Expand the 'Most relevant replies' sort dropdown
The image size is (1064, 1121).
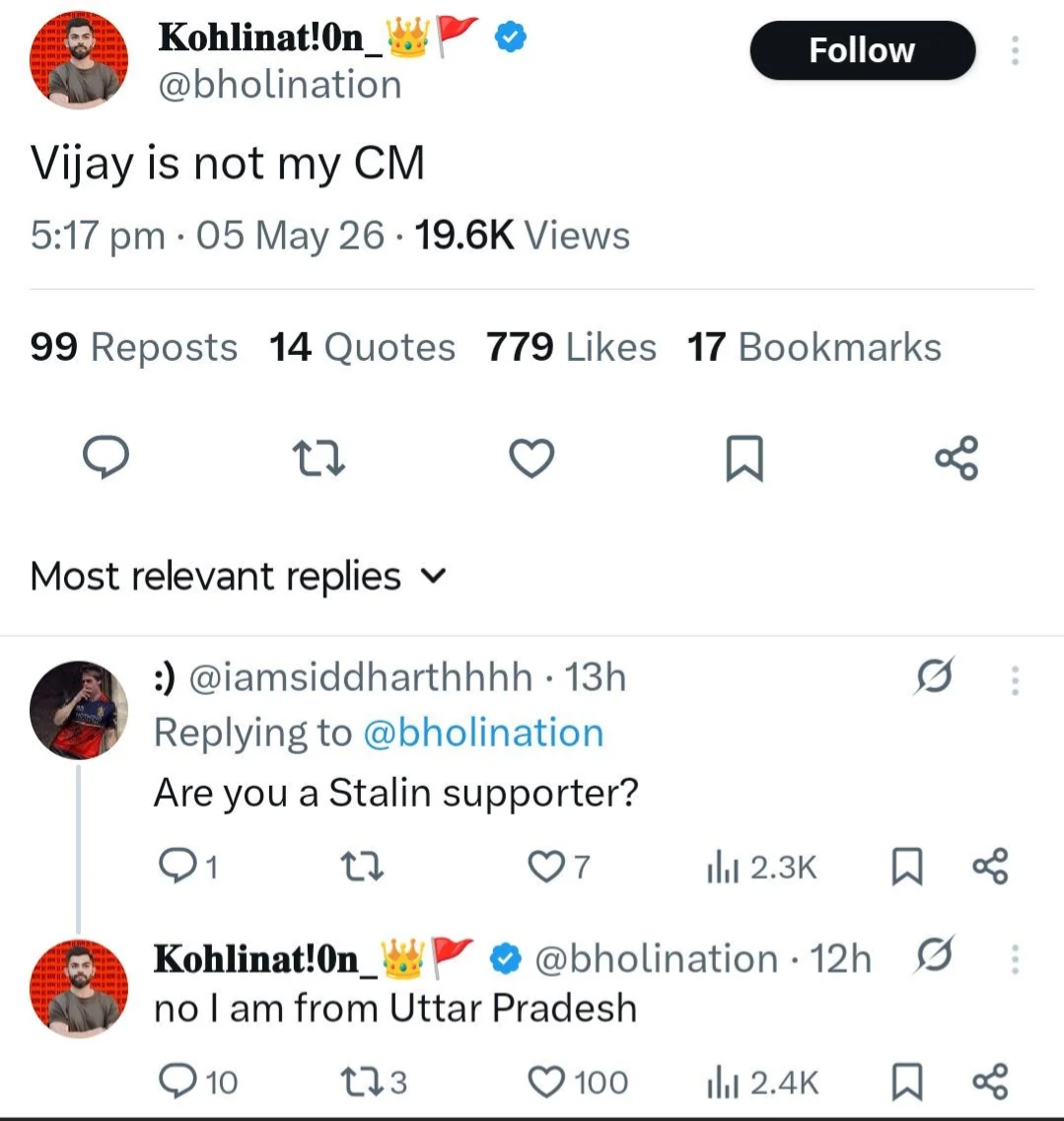238,576
